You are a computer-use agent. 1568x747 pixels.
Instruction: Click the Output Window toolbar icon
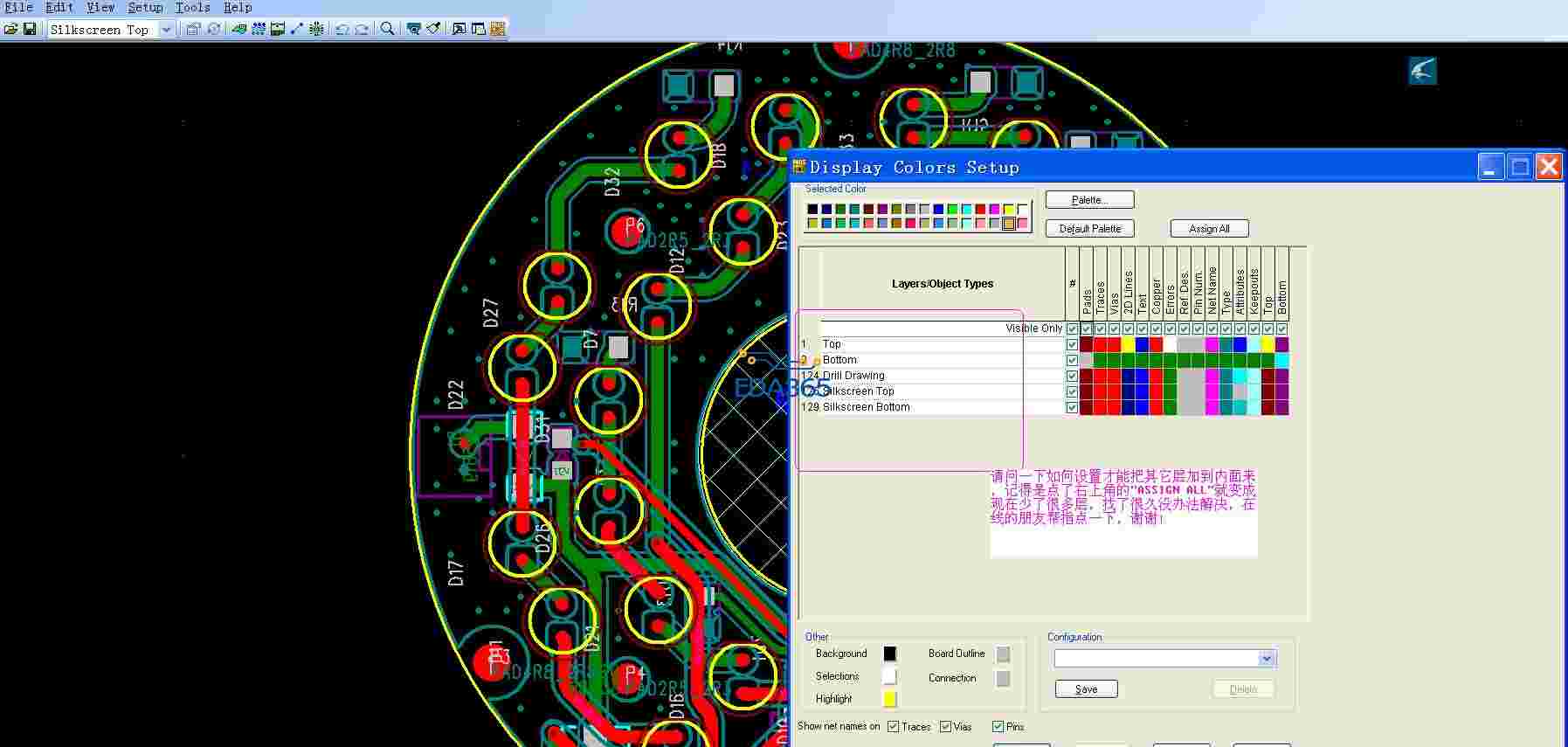[x=459, y=29]
